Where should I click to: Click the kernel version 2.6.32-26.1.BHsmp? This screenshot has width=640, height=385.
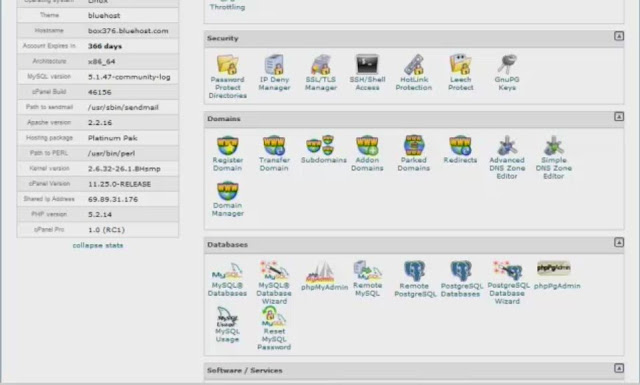pos(124,169)
